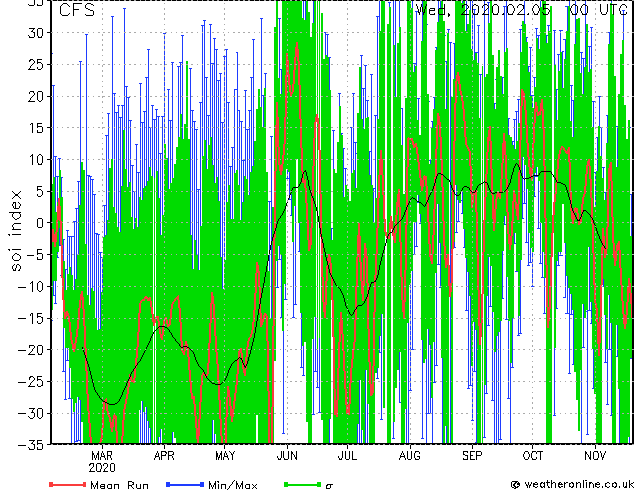The height and width of the screenshot is (490, 634).
Task: Click the APR month label
Action: coord(164,456)
